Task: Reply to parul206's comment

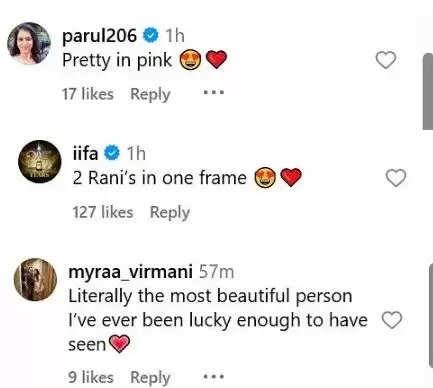Action: tap(150, 94)
